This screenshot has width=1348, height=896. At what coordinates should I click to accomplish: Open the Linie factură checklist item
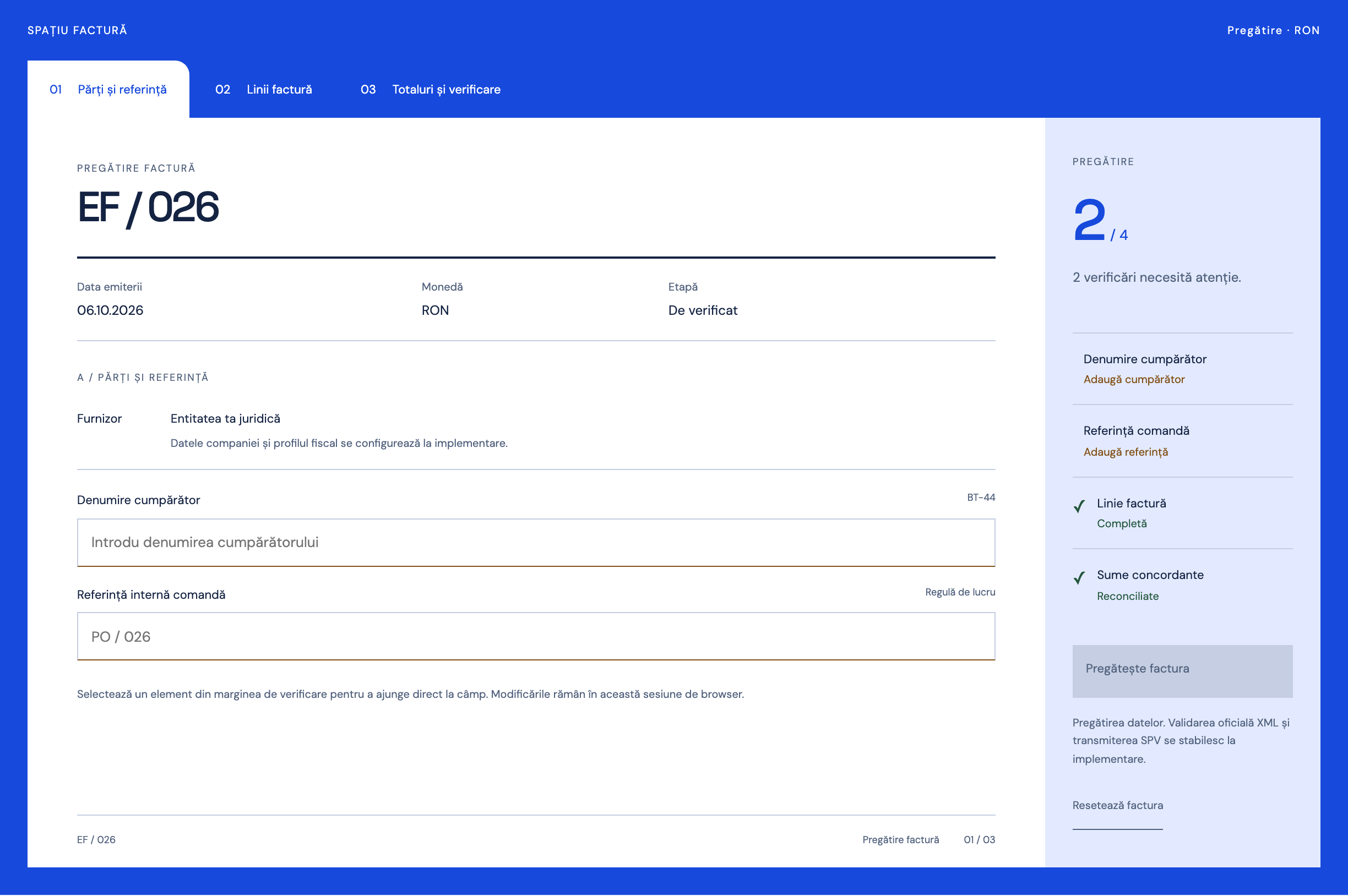1182,513
